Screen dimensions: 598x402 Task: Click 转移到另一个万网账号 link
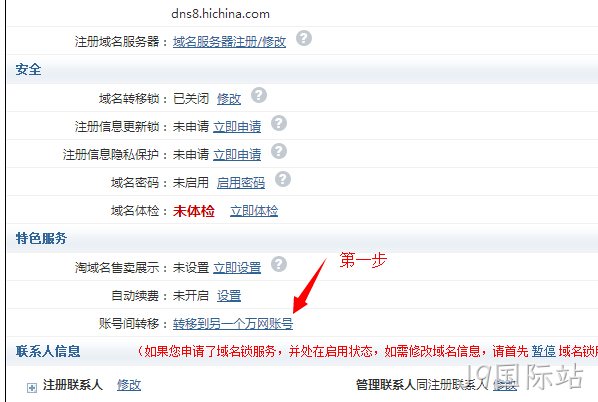[233, 324]
